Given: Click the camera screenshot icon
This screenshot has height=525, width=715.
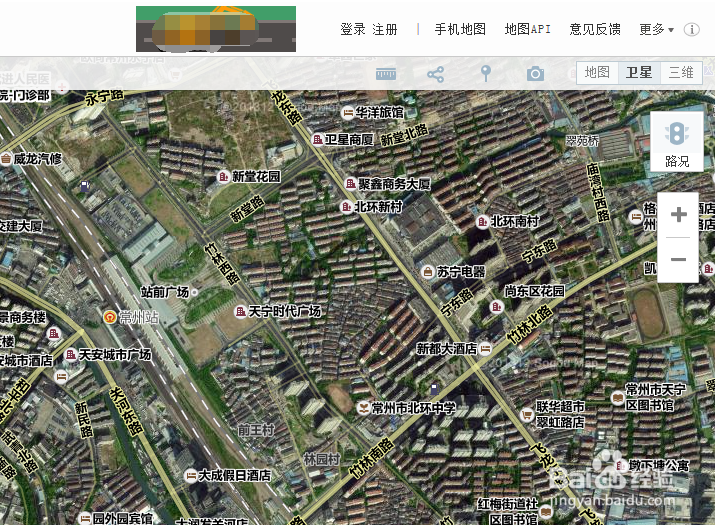Looking at the screenshot, I should tap(535, 74).
